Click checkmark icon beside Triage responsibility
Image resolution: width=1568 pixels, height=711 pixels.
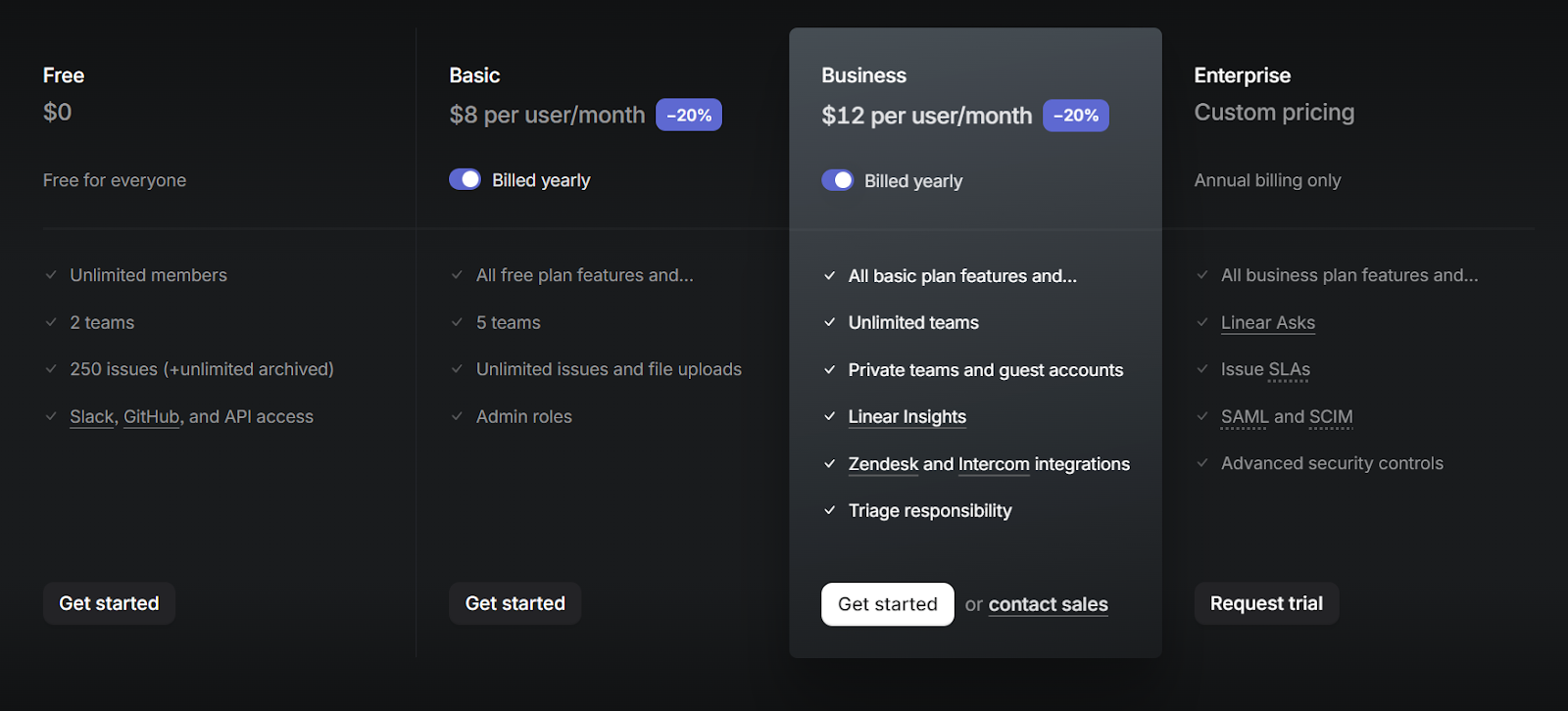point(830,510)
